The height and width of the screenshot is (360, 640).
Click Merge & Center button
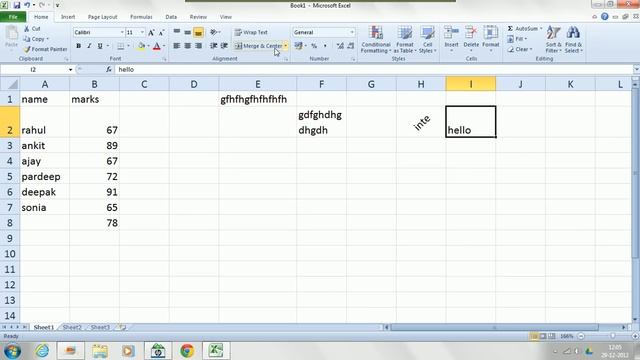258,46
